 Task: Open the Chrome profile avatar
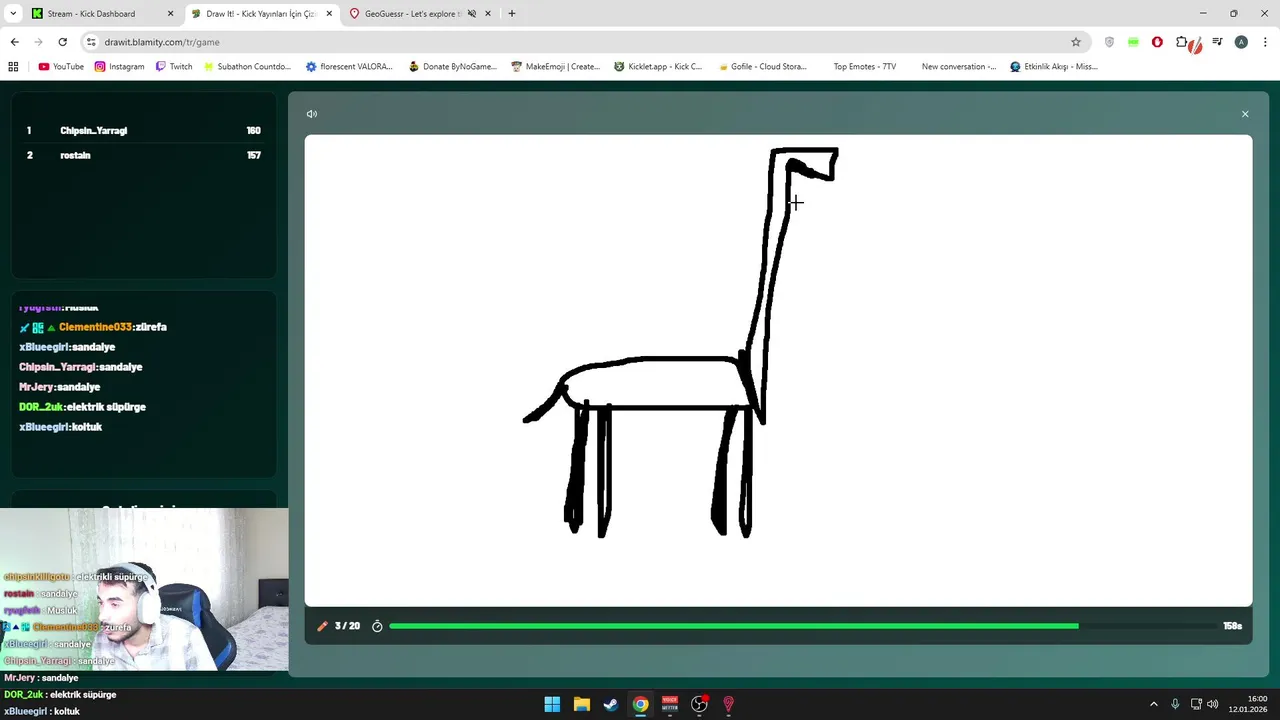pos(1241,42)
